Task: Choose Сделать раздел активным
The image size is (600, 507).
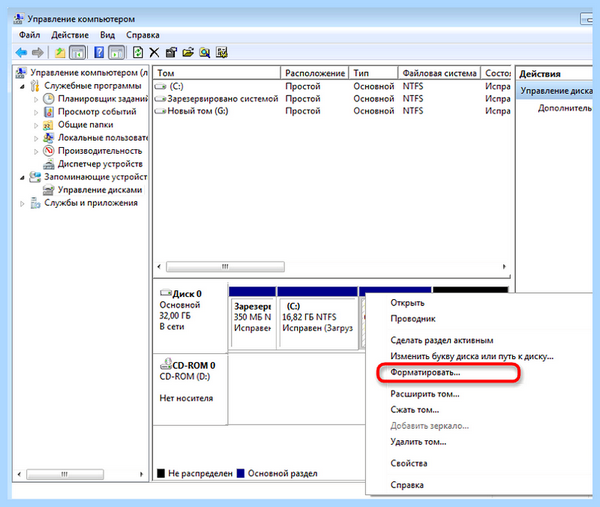Action: 442,340
